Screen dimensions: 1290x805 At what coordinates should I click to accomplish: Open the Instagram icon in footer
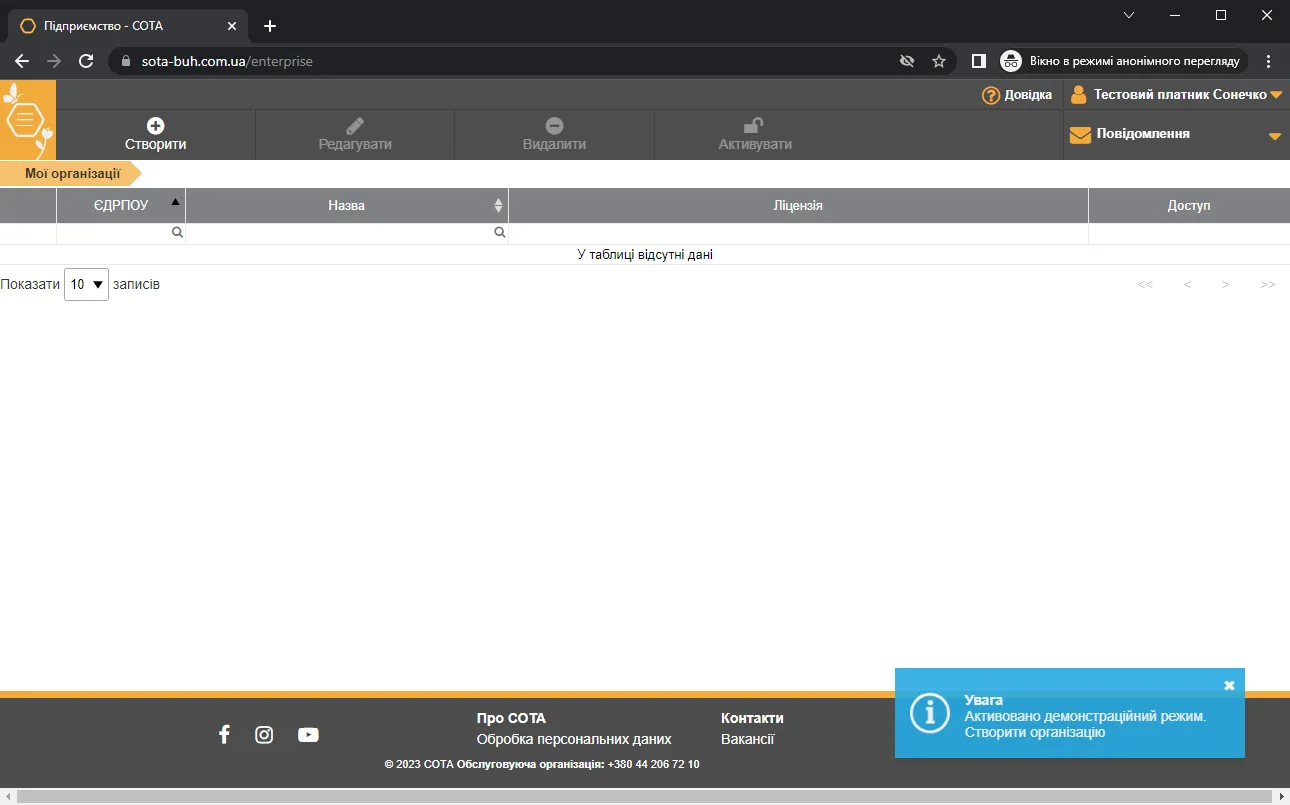tap(264, 735)
